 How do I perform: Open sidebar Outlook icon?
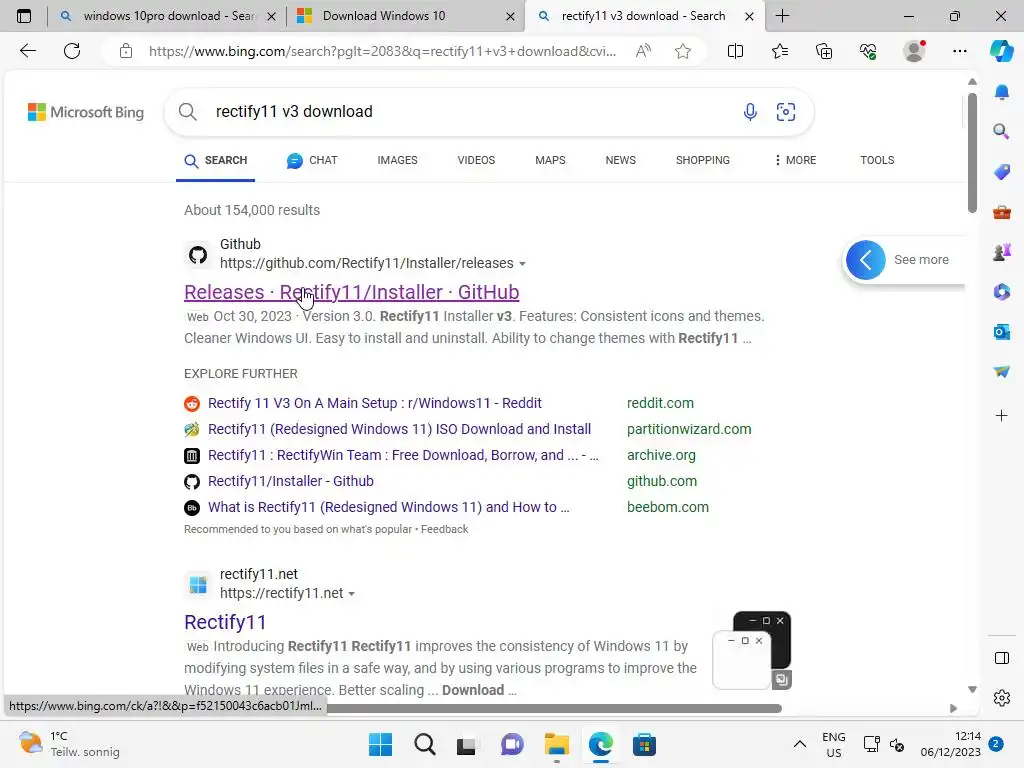point(1001,332)
